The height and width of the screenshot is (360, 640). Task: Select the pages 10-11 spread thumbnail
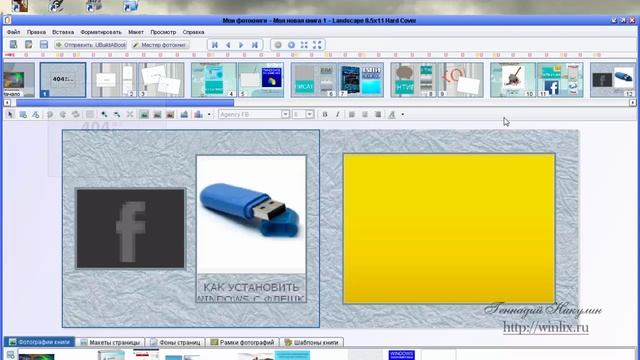pos(537,80)
